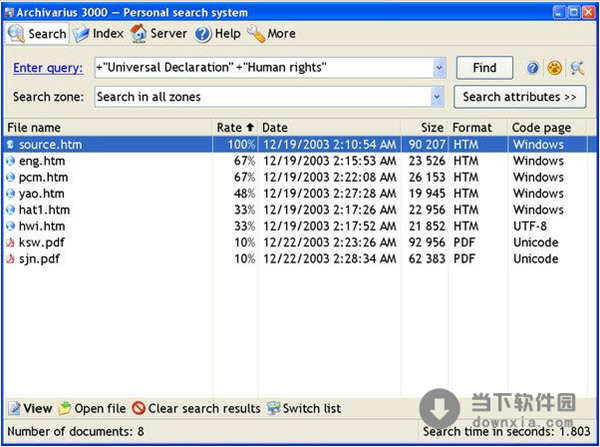Click the PDF icon beside sjn.pdf
The width and height of the screenshot is (600, 447).
coord(10,259)
